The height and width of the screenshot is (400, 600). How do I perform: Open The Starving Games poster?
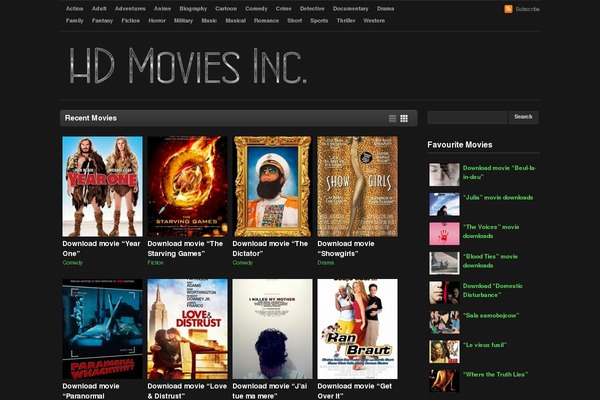(x=187, y=186)
